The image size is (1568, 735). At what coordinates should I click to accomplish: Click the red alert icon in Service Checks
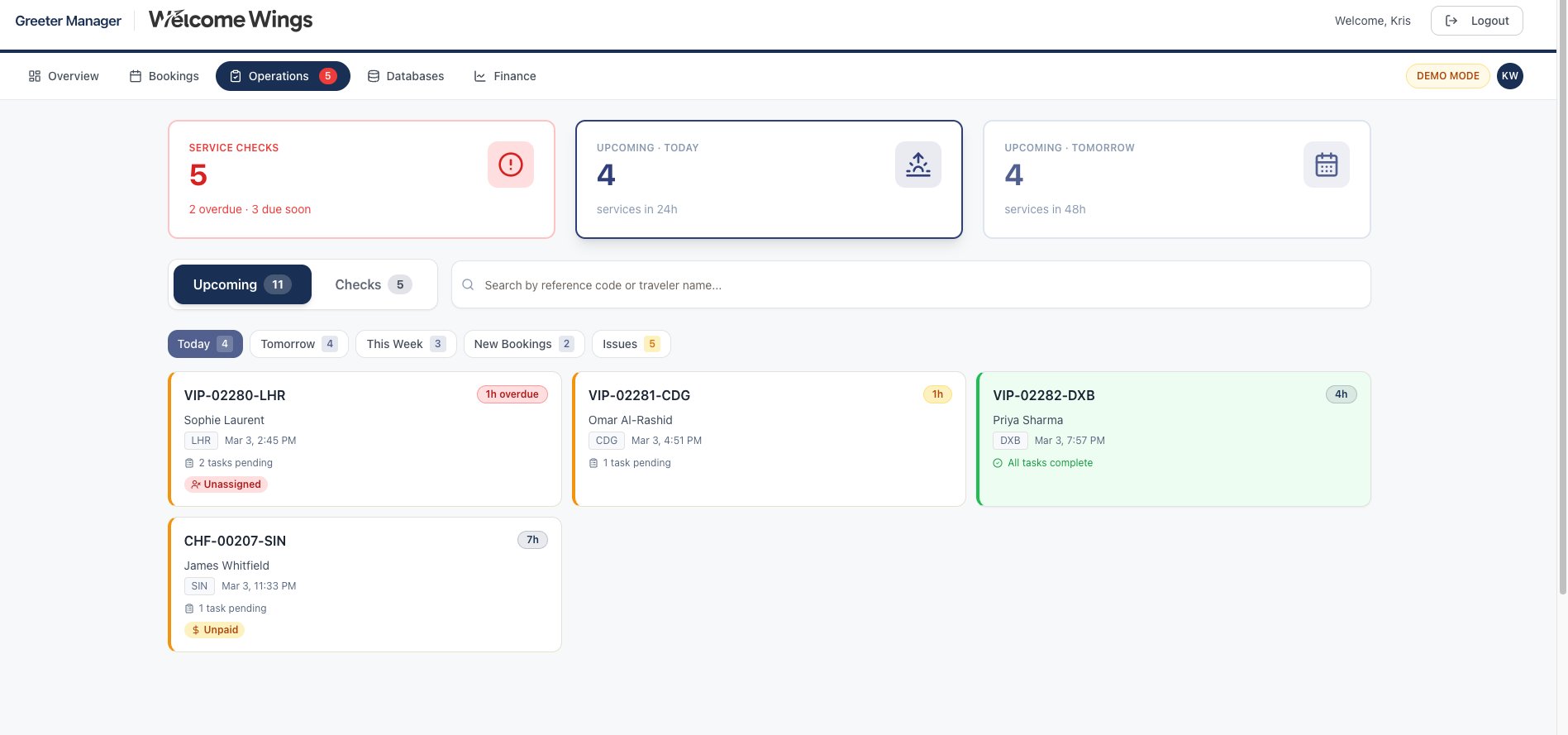click(510, 165)
